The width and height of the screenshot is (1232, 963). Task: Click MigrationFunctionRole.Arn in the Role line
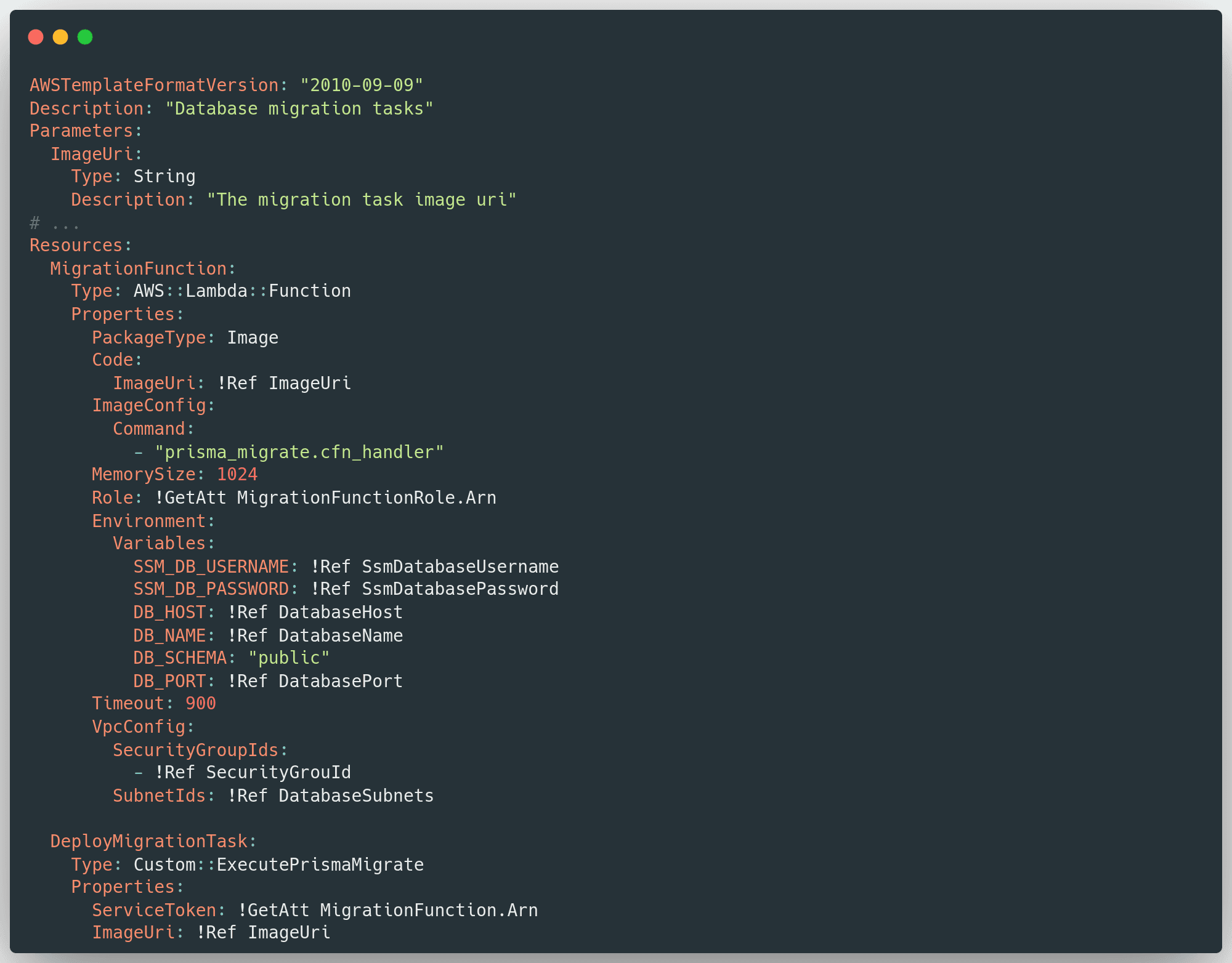click(367, 498)
